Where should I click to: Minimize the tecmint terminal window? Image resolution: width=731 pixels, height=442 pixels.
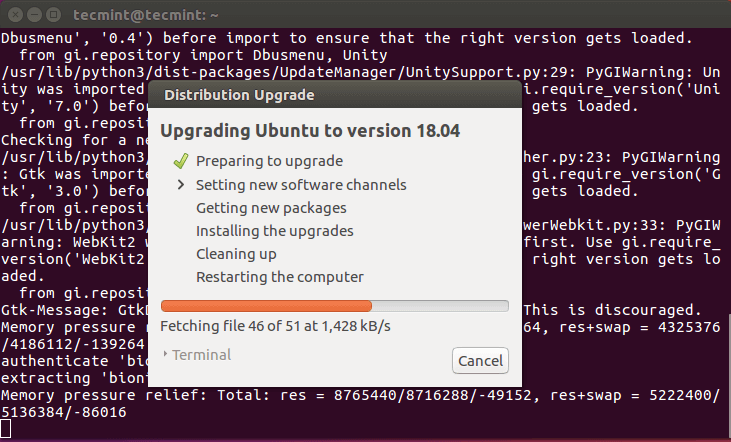[33, 14]
